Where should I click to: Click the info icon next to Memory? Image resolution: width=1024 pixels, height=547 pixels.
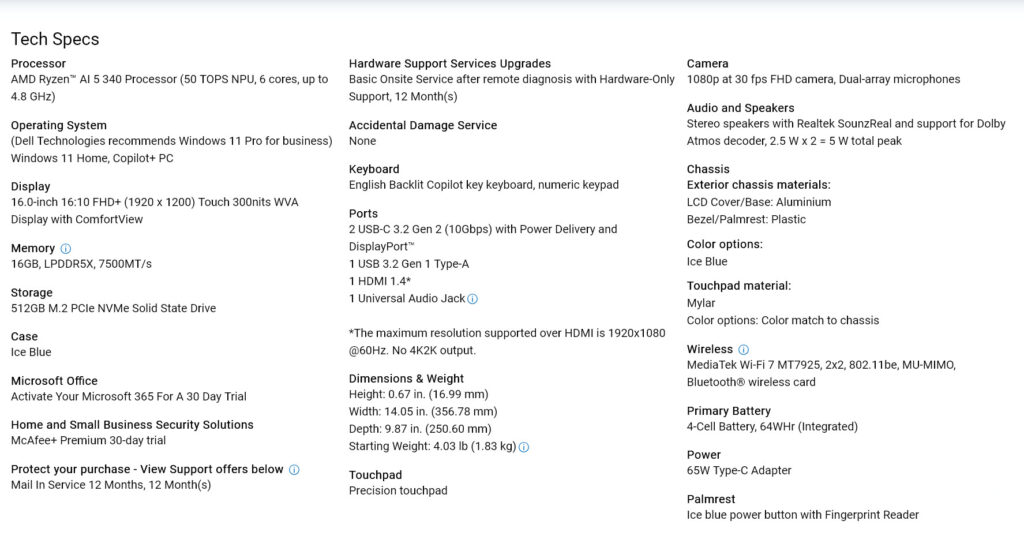click(x=66, y=248)
